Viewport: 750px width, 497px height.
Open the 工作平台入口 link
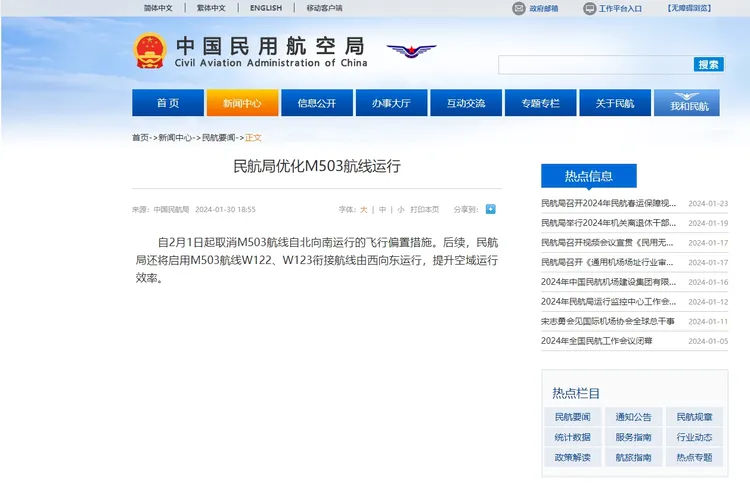click(x=620, y=8)
